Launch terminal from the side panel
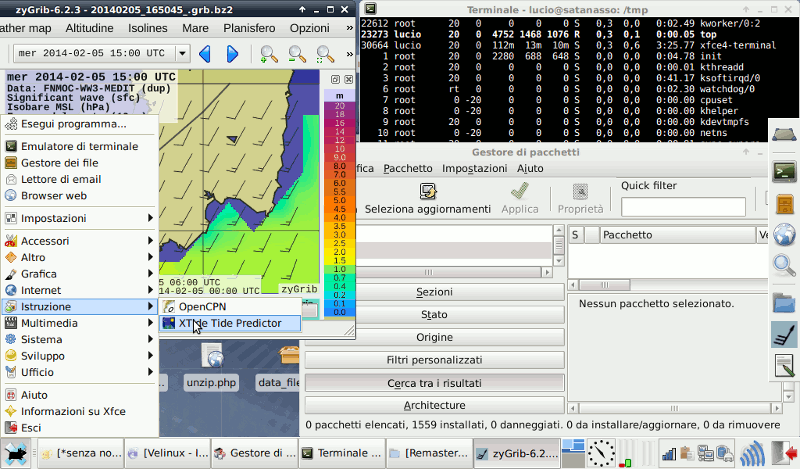 pyautogui.click(x=784, y=172)
